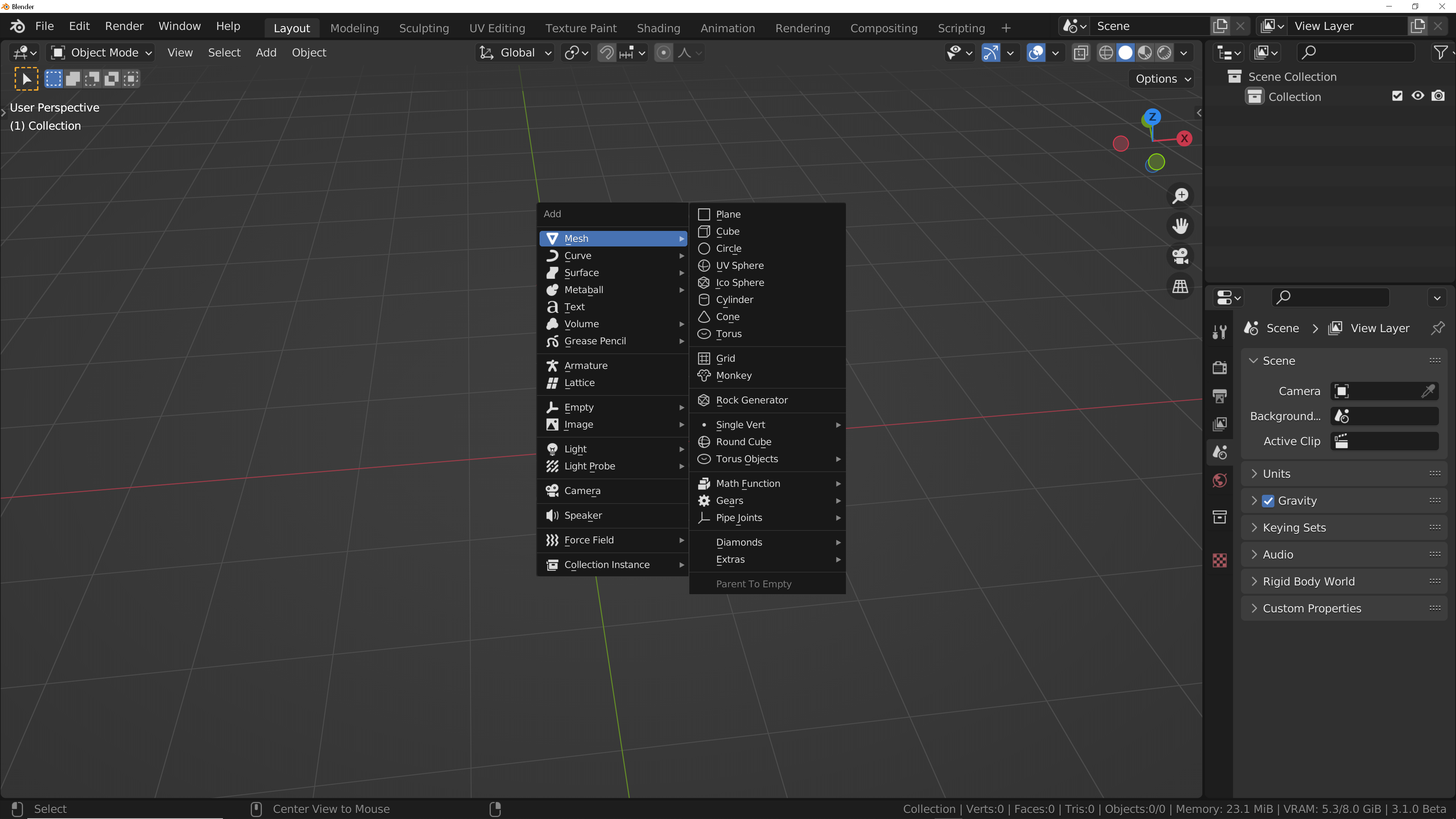Click the pan view hand icon

[x=1180, y=226]
